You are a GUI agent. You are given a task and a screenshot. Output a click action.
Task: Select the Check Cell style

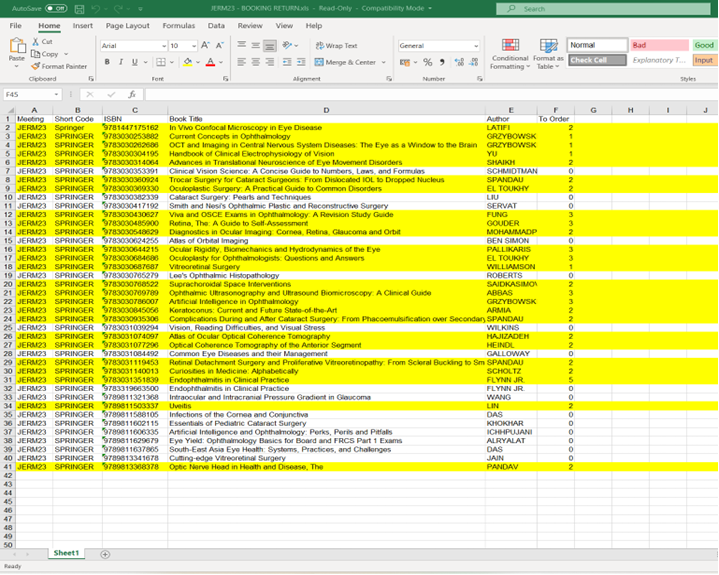(x=597, y=60)
